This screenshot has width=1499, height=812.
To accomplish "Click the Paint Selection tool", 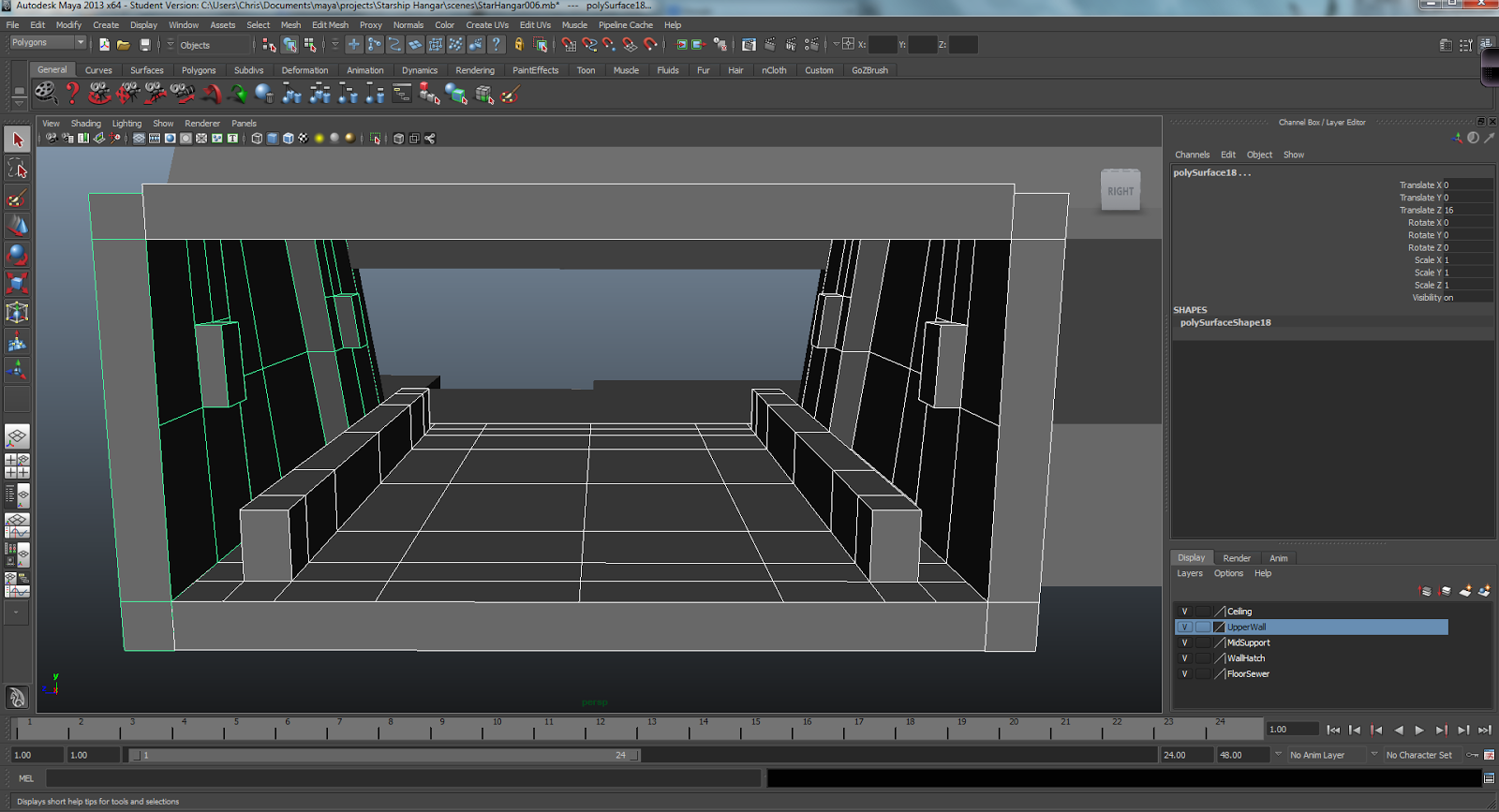I will coord(17,198).
